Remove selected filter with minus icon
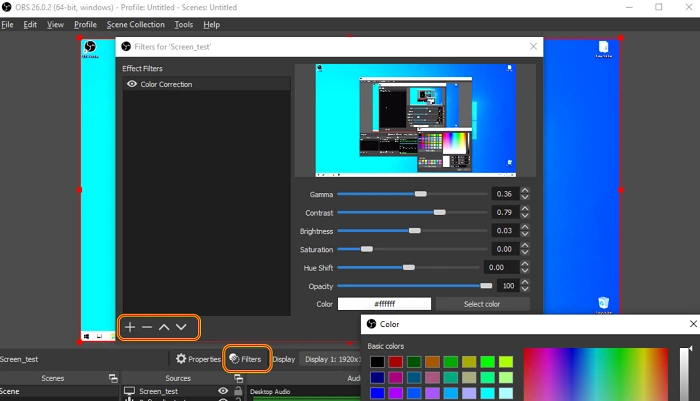 click(x=147, y=327)
